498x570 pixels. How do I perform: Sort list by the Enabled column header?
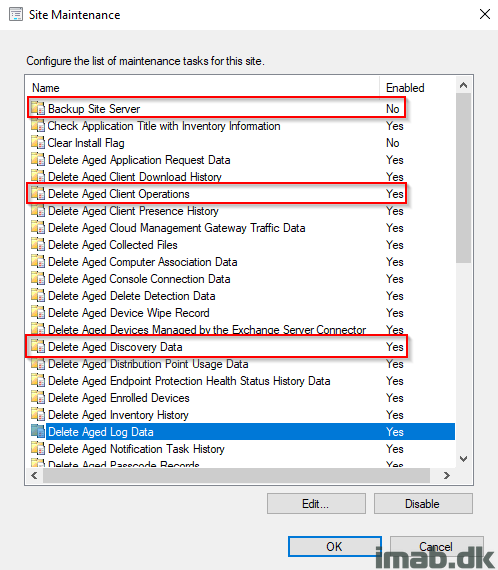click(417, 88)
